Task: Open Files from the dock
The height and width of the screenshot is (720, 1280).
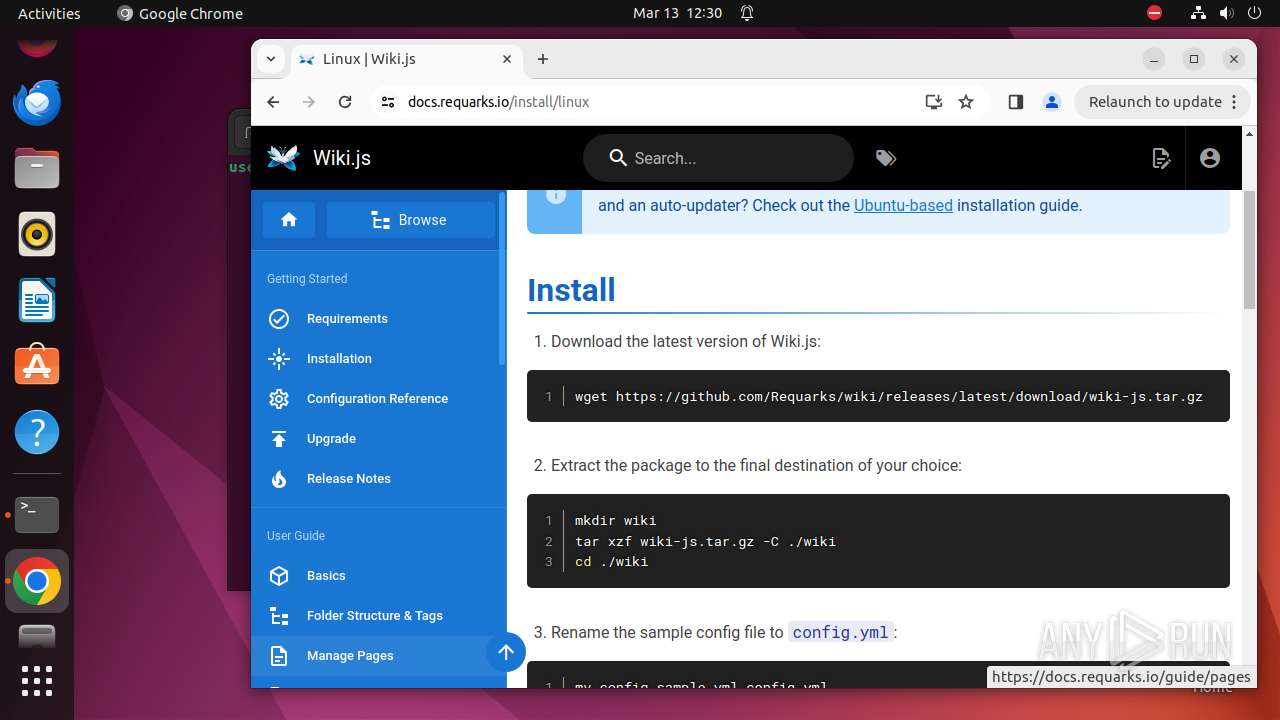Action: pyautogui.click(x=37, y=168)
